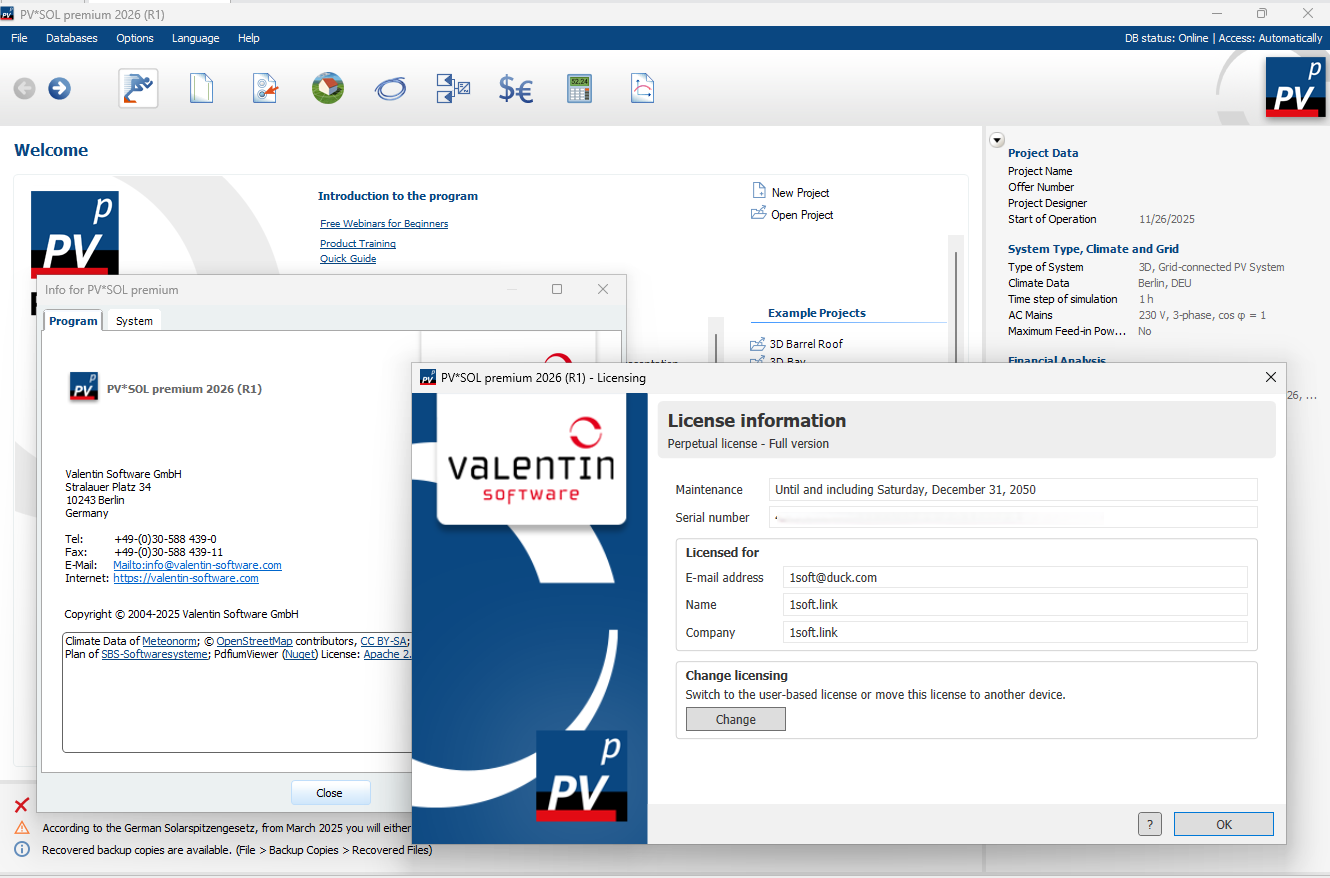Open the Options menu
1330x878 pixels.
pos(135,38)
